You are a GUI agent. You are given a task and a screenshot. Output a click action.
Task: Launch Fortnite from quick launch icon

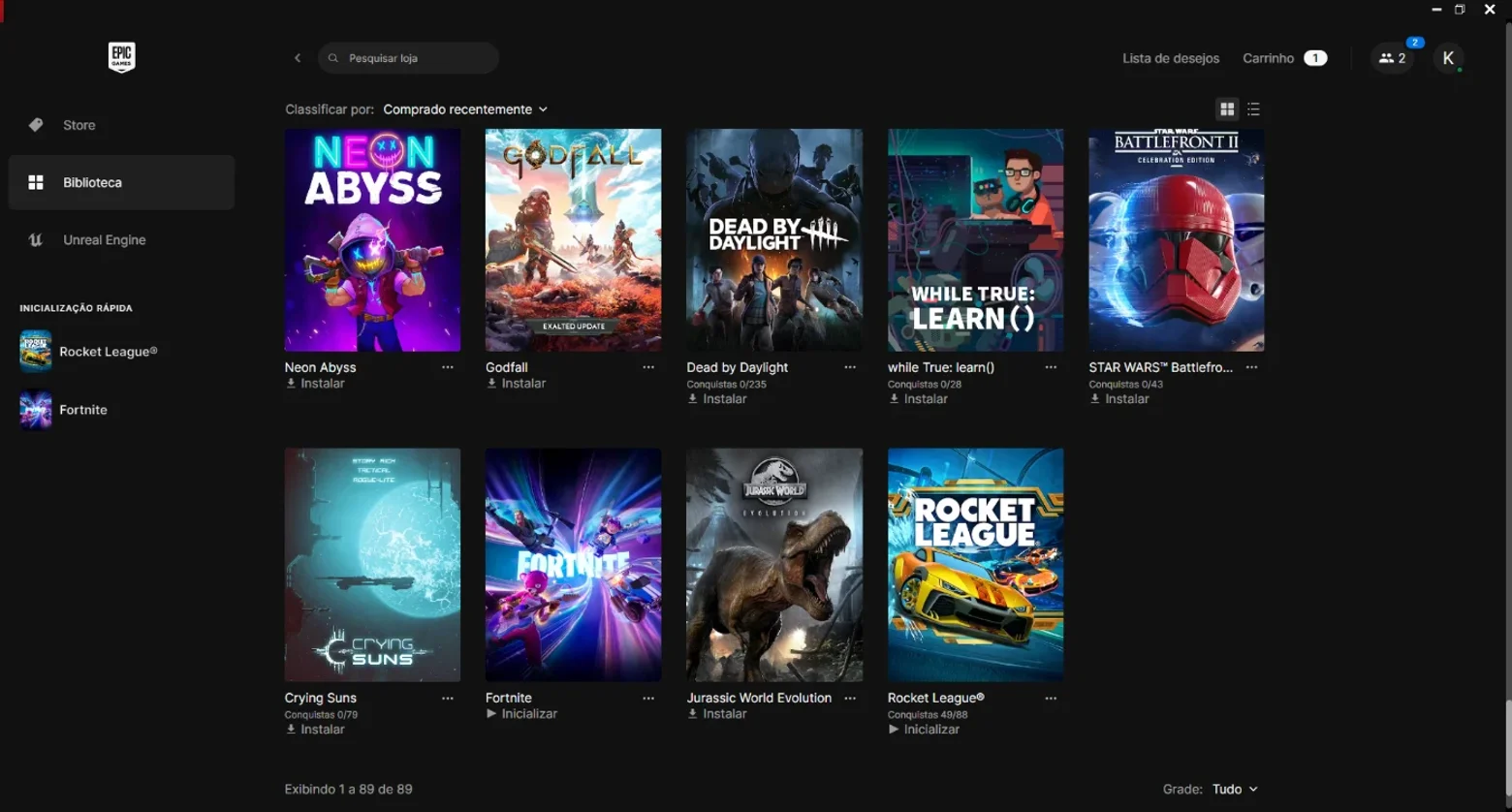[x=36, y=410]
